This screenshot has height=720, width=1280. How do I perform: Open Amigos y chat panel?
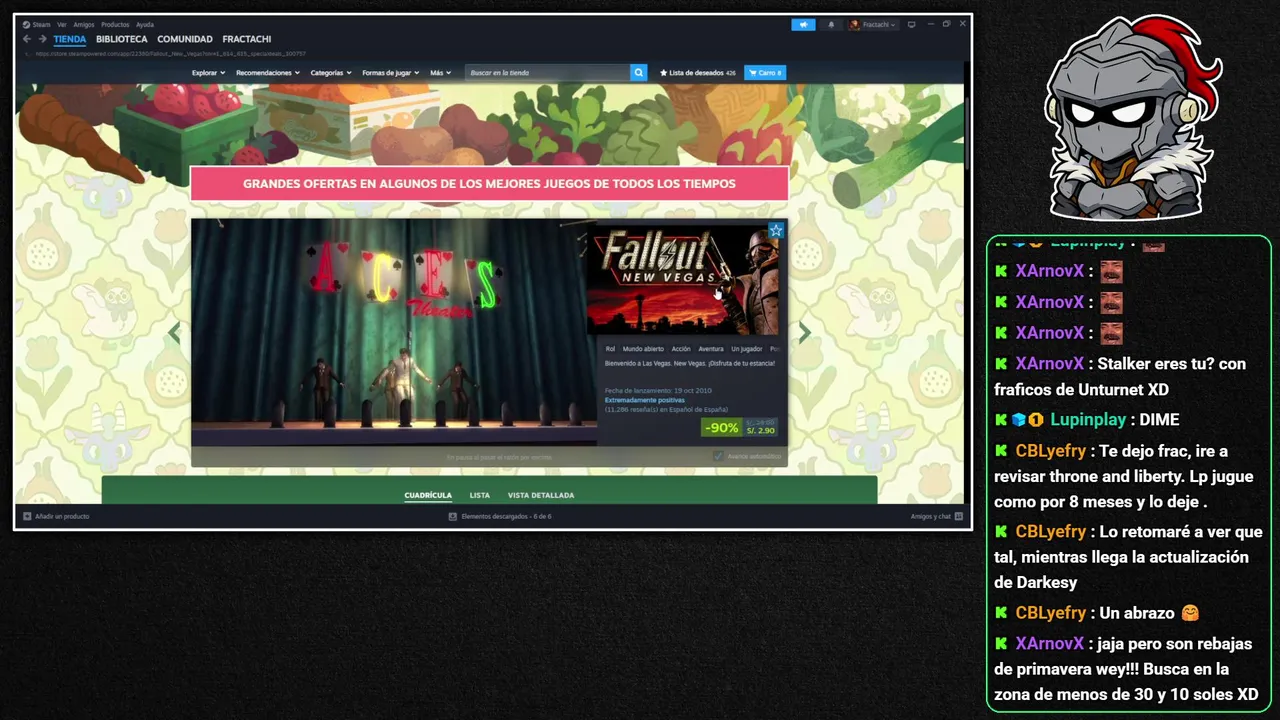(x=936, y=516)
